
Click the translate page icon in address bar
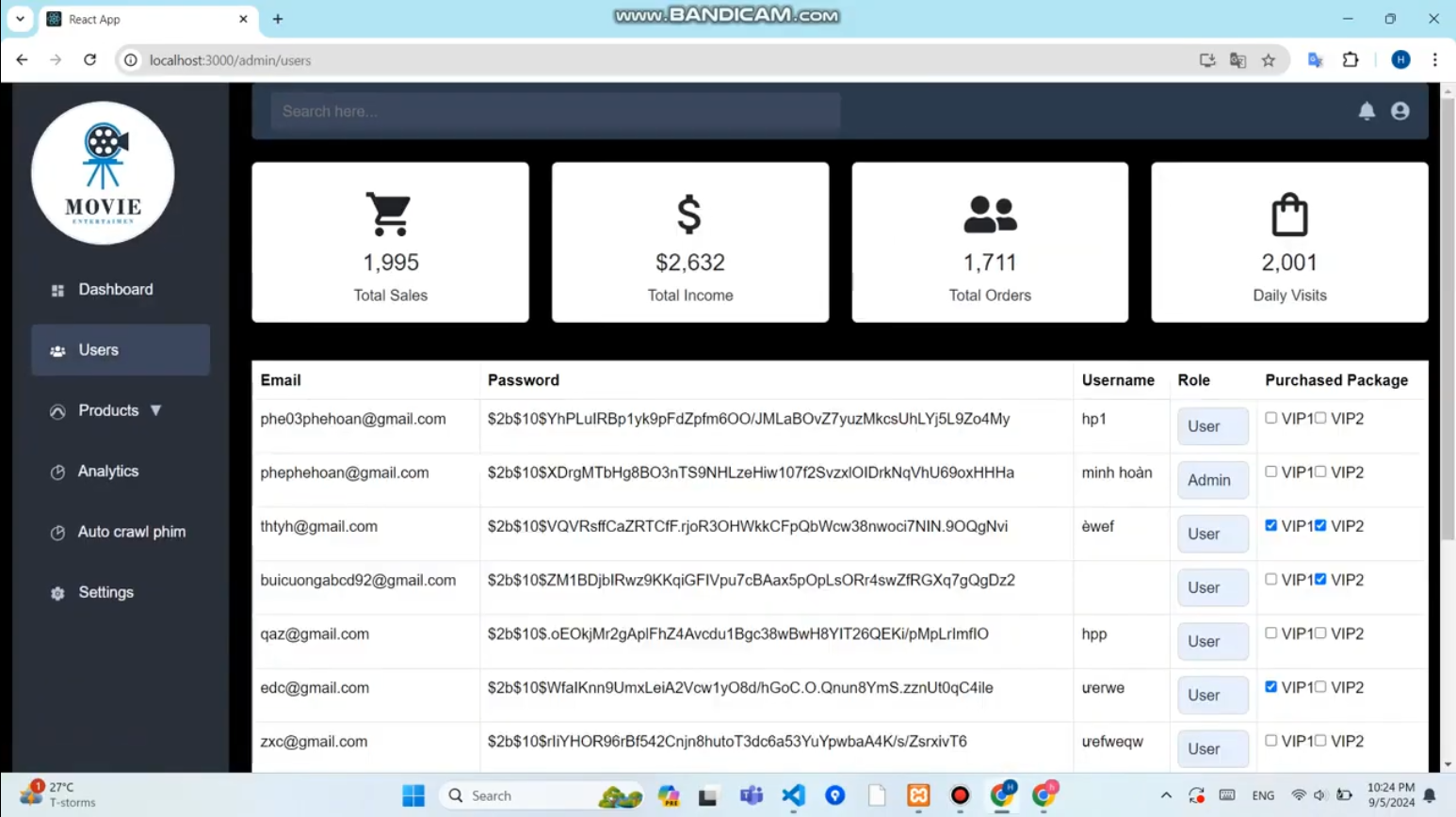click(1238, 60)
